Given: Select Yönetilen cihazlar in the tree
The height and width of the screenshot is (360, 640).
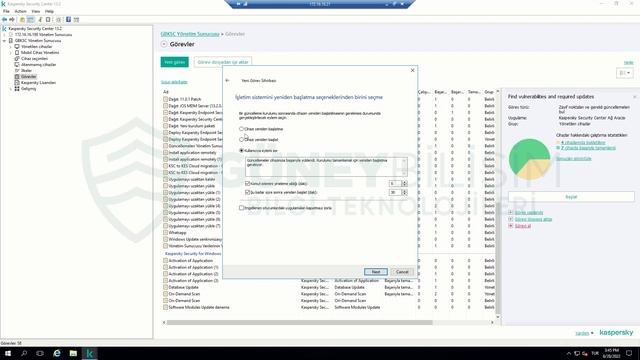Looking at the screenshot, I should (x=36, y=47).
